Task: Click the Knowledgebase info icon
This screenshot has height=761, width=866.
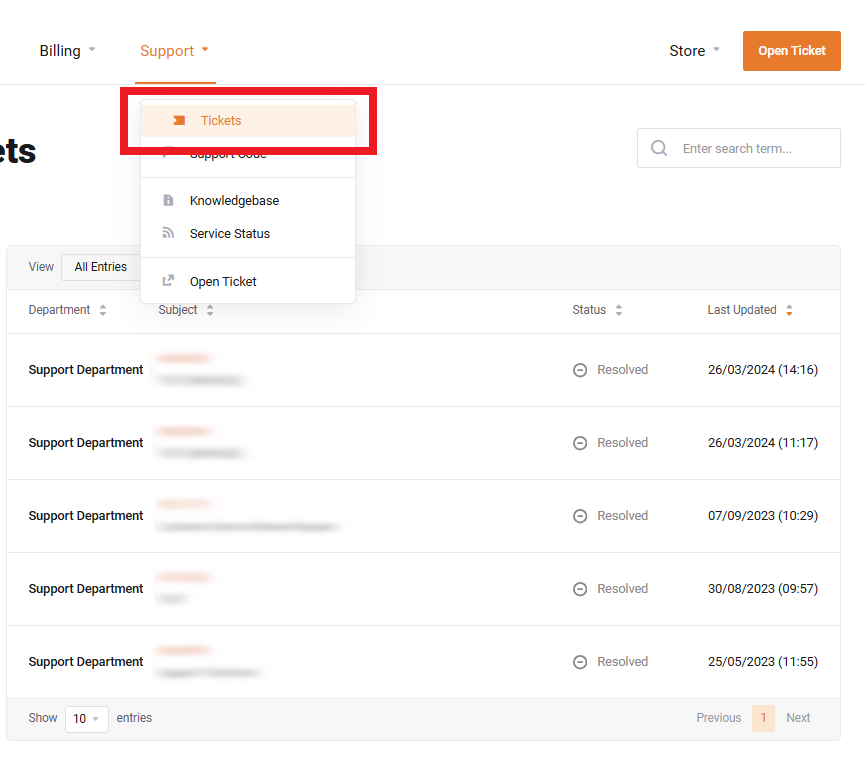Action: pyautogui.click(x=168, y=201)
